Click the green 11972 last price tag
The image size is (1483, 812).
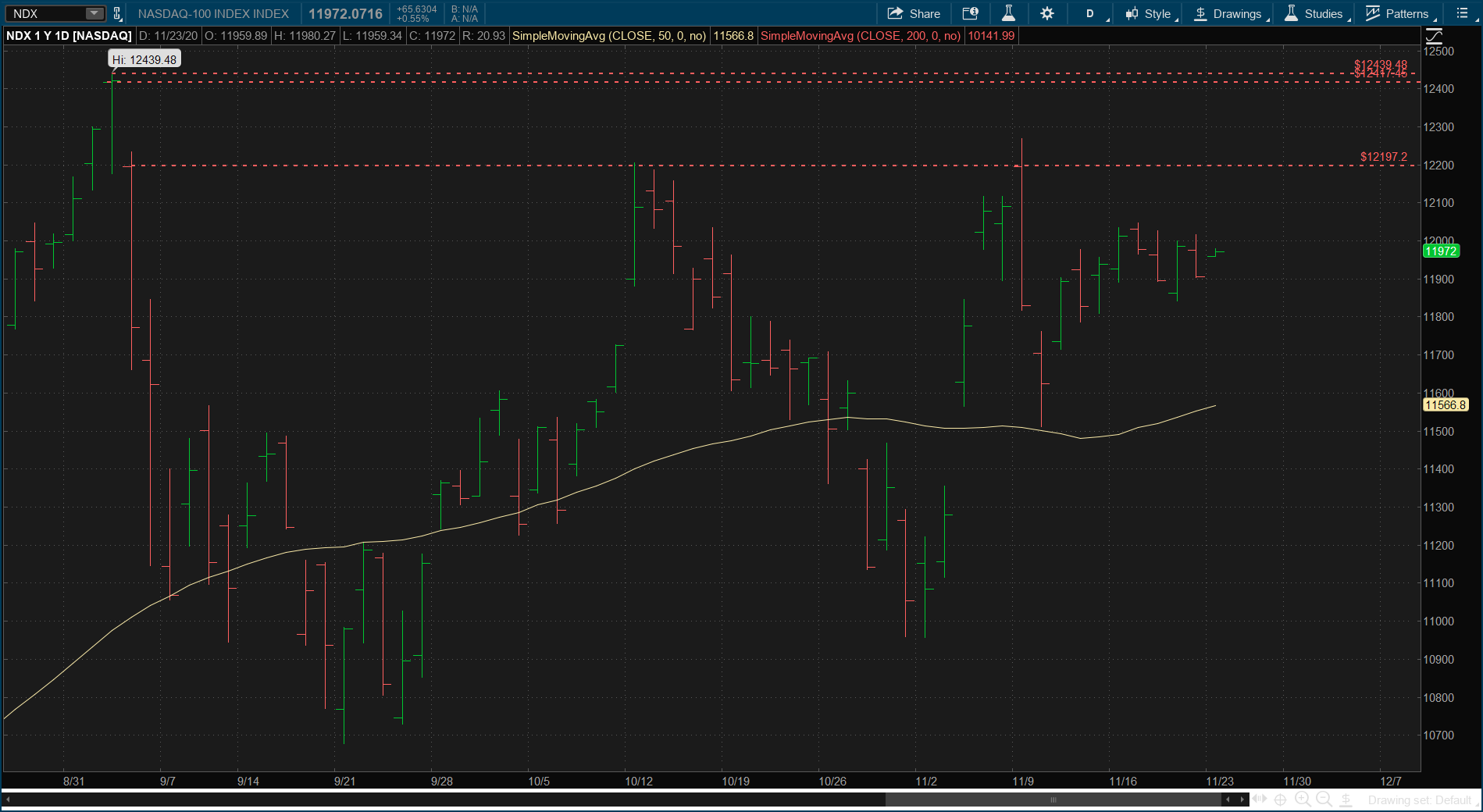tap(1441, 251)
